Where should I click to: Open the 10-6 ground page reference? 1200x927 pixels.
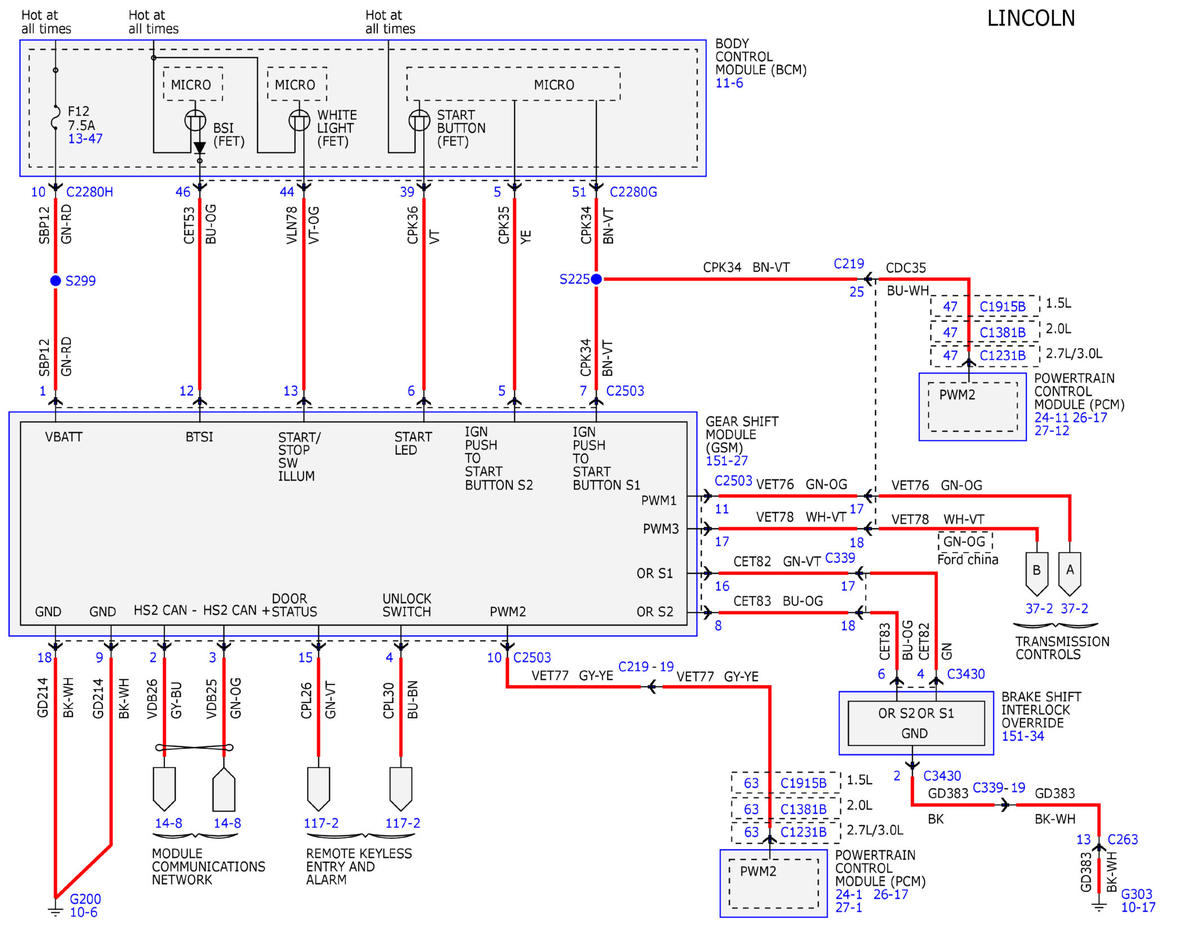[83, 914]
